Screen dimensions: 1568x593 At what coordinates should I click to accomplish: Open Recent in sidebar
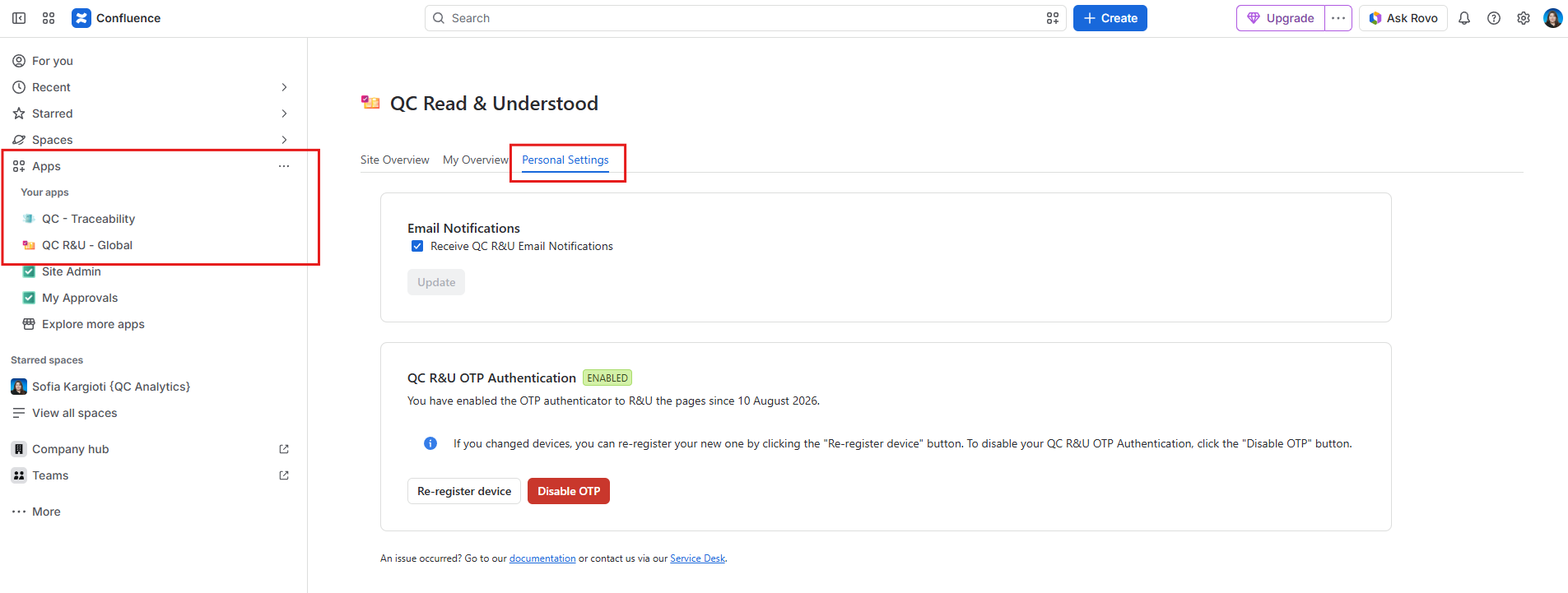(51, 87)
